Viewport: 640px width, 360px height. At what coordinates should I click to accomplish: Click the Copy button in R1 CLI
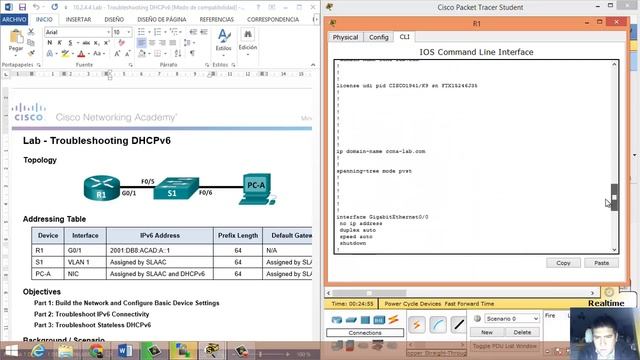[563, 263]
